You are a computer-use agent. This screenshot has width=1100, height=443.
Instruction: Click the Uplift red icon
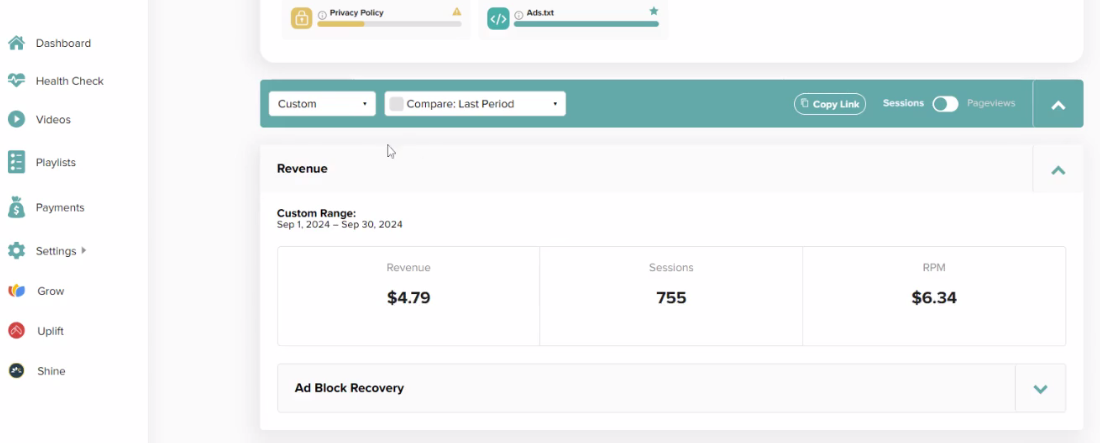[16, 331]
